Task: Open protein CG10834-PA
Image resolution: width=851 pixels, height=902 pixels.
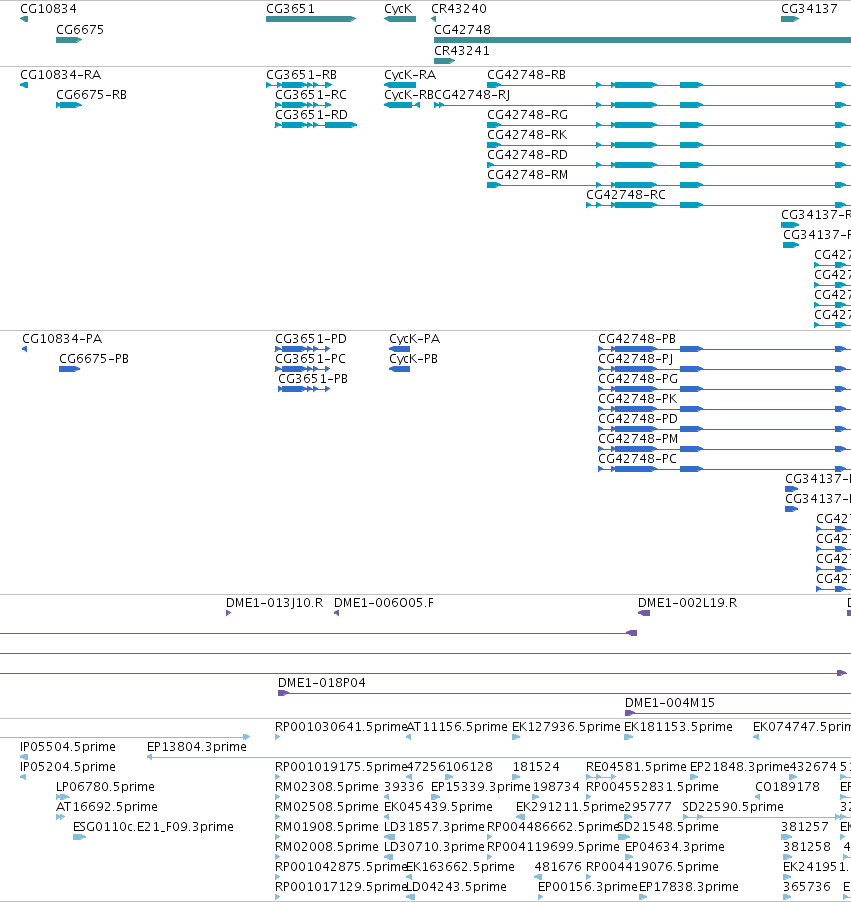Action: point(62,338)
